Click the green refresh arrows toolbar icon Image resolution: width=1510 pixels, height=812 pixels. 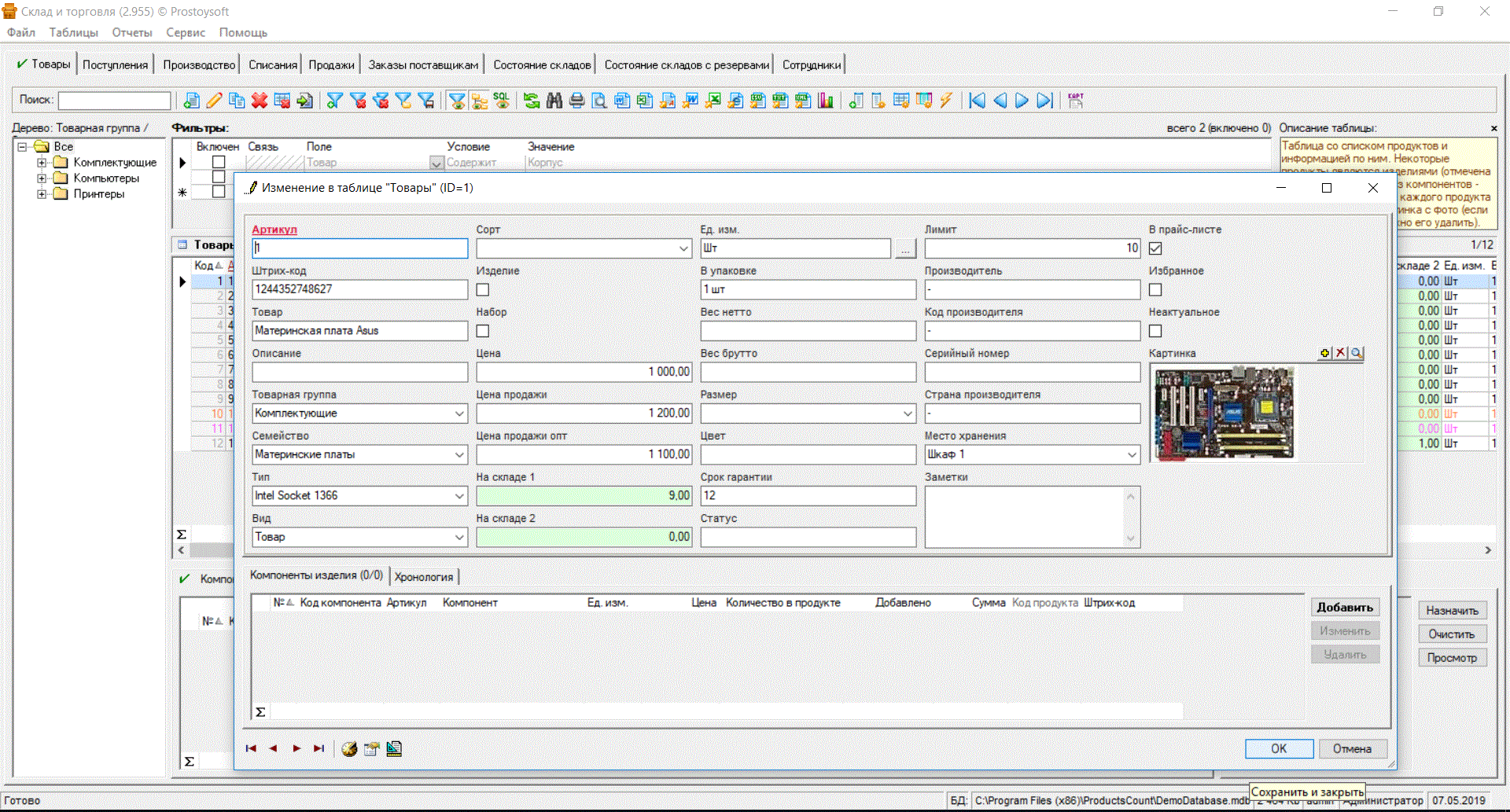pos(532,101)
